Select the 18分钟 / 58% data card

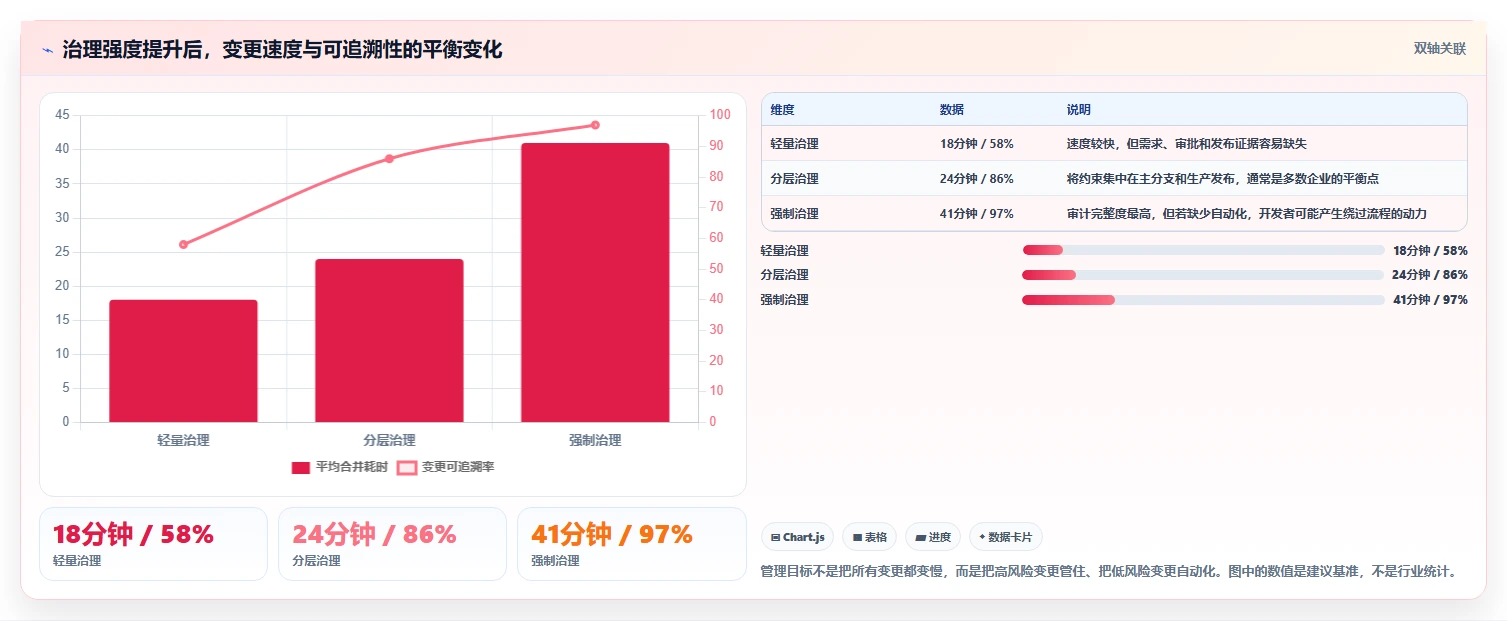(153, 544)
